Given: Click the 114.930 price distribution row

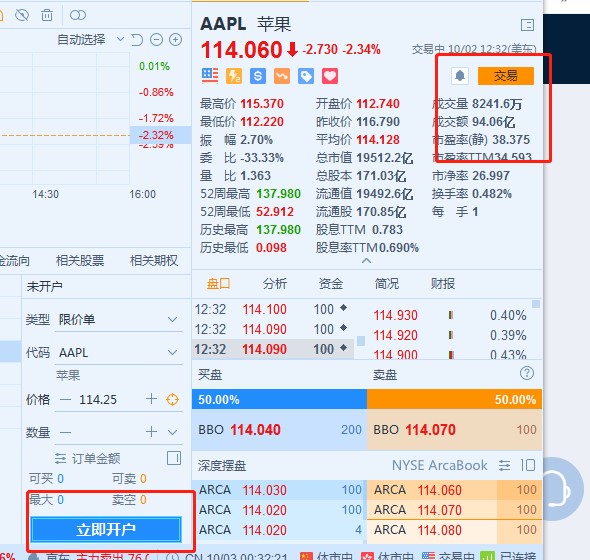Looking at the screenshot, I should click(x=450, y=315).
